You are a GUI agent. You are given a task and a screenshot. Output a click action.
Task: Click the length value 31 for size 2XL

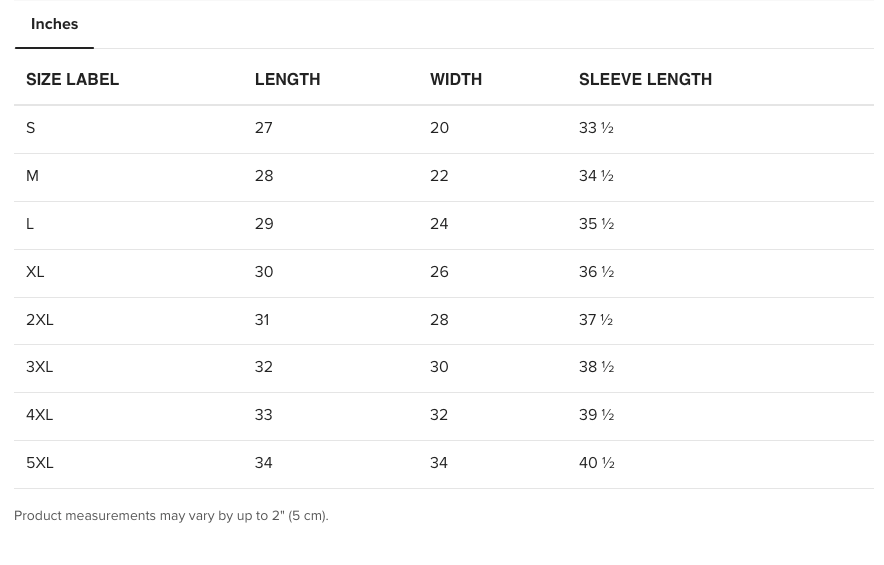[x=262, y=320]
